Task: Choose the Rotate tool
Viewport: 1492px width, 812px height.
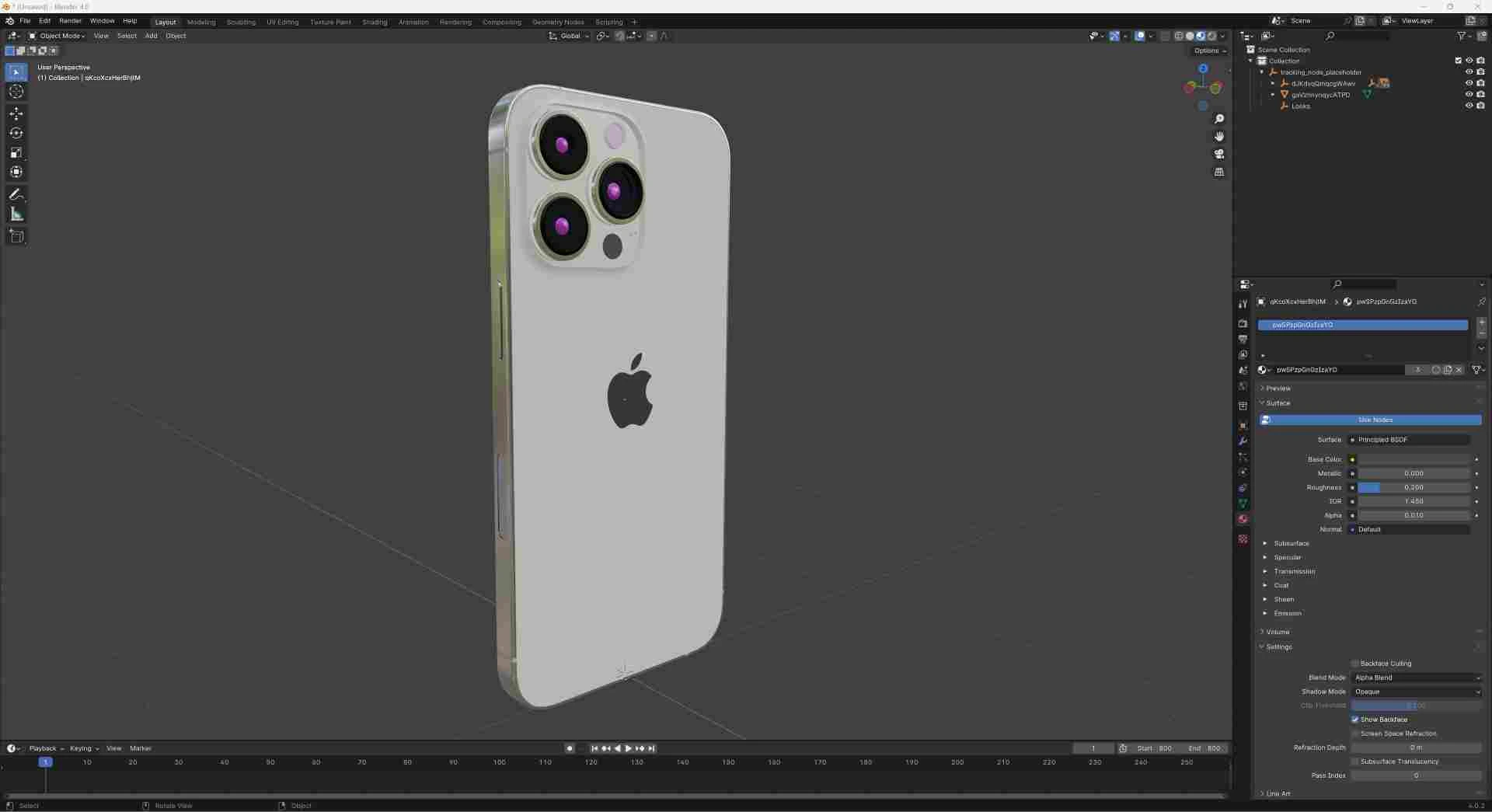Action: 16,133
